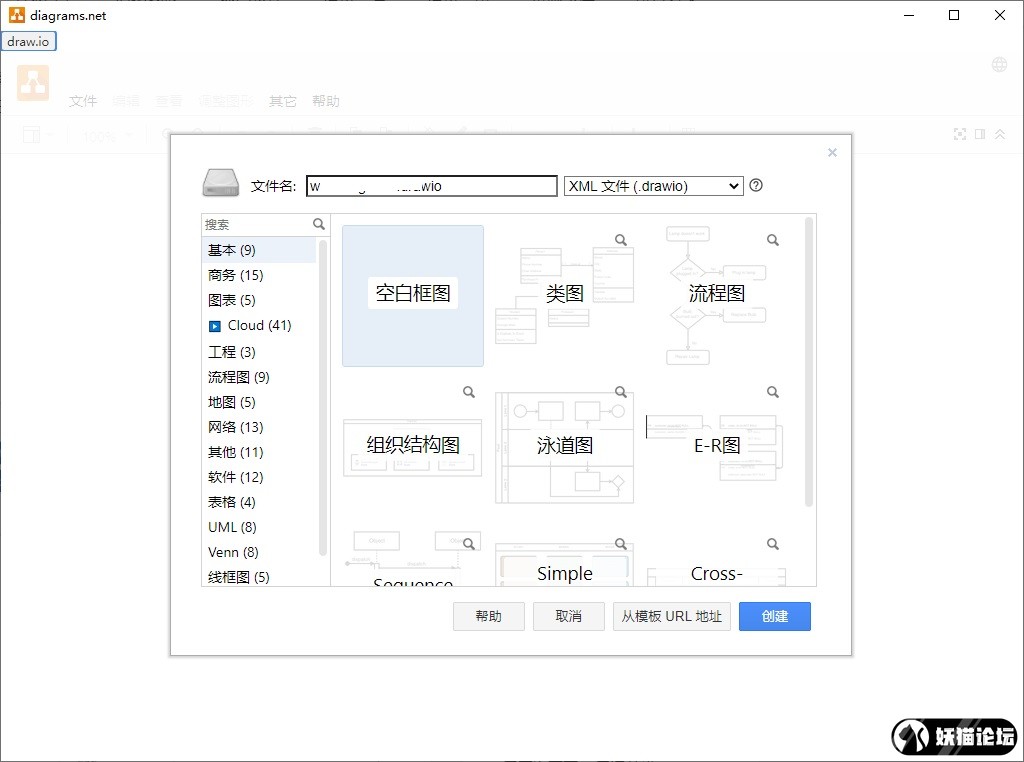Click the blue 创建 create button

775,616
